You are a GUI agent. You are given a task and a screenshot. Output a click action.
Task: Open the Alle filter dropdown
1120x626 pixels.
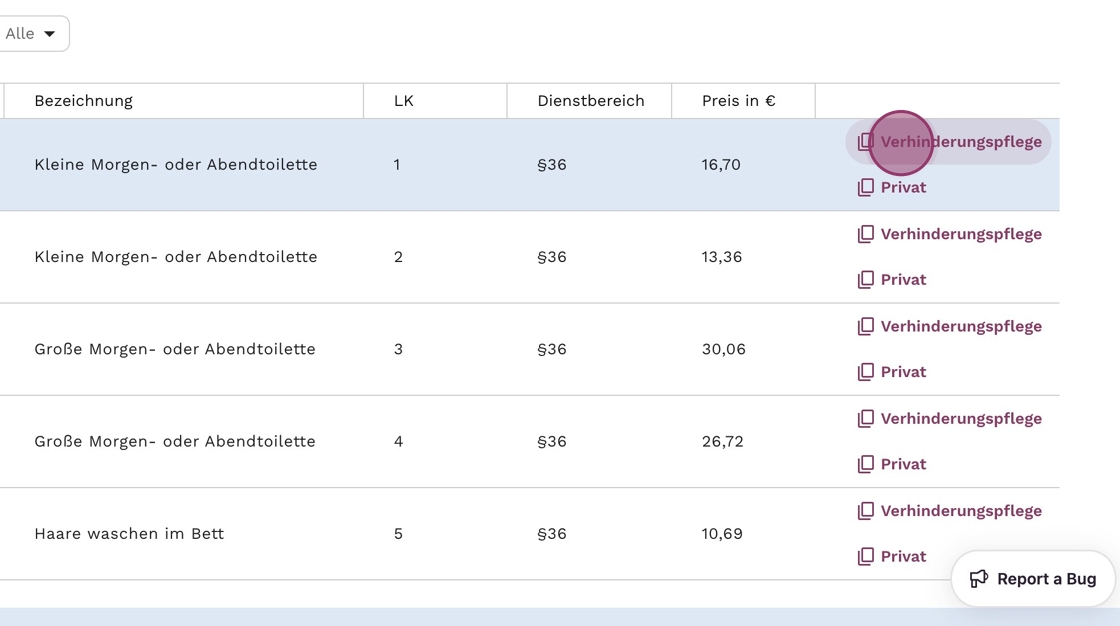point(32,34)
